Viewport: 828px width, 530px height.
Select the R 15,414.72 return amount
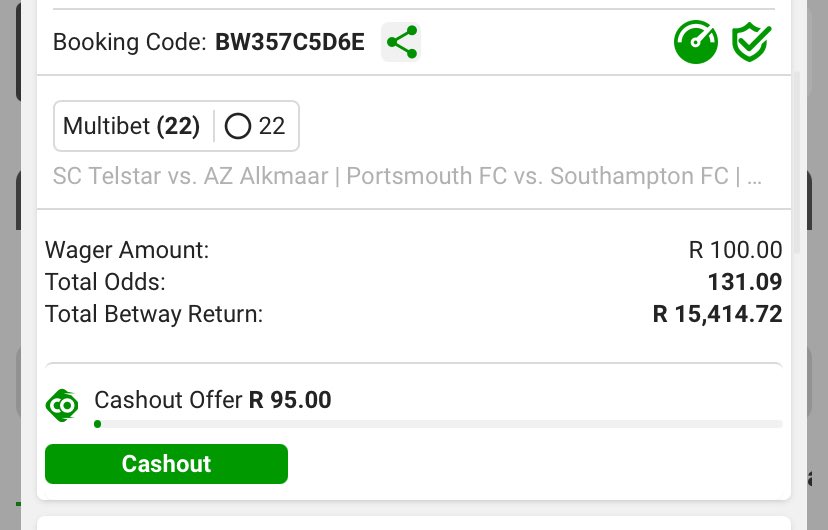click(717, 314)
